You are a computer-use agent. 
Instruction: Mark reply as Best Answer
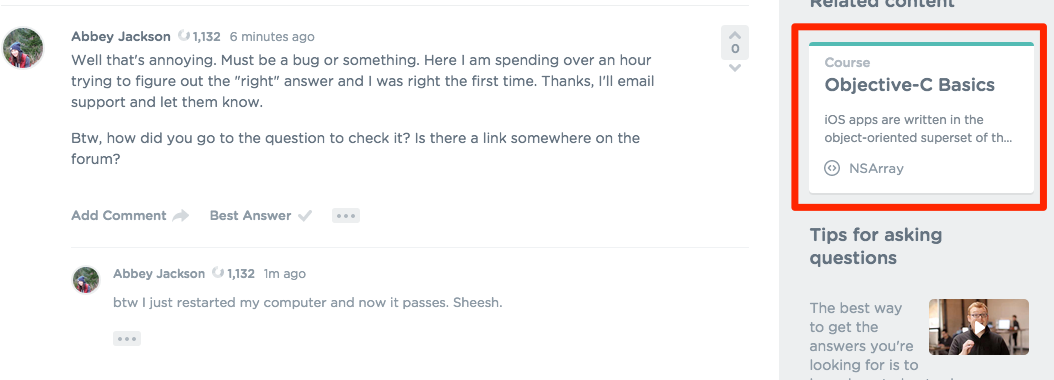tap(250, 216)
